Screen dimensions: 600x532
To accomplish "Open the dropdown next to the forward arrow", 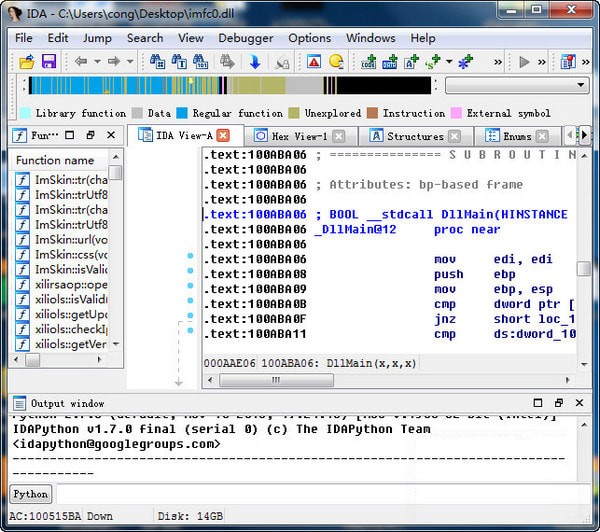I will coord(130,62).
